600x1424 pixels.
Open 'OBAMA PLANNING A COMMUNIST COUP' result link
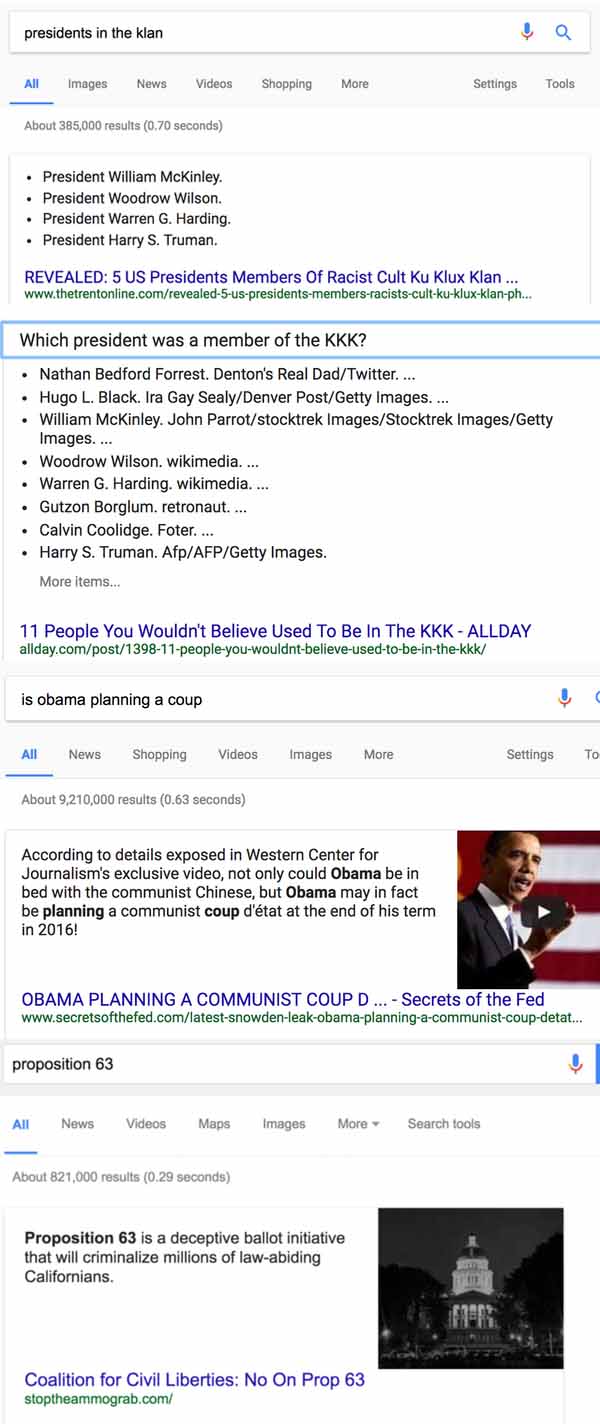pos(283,999)
